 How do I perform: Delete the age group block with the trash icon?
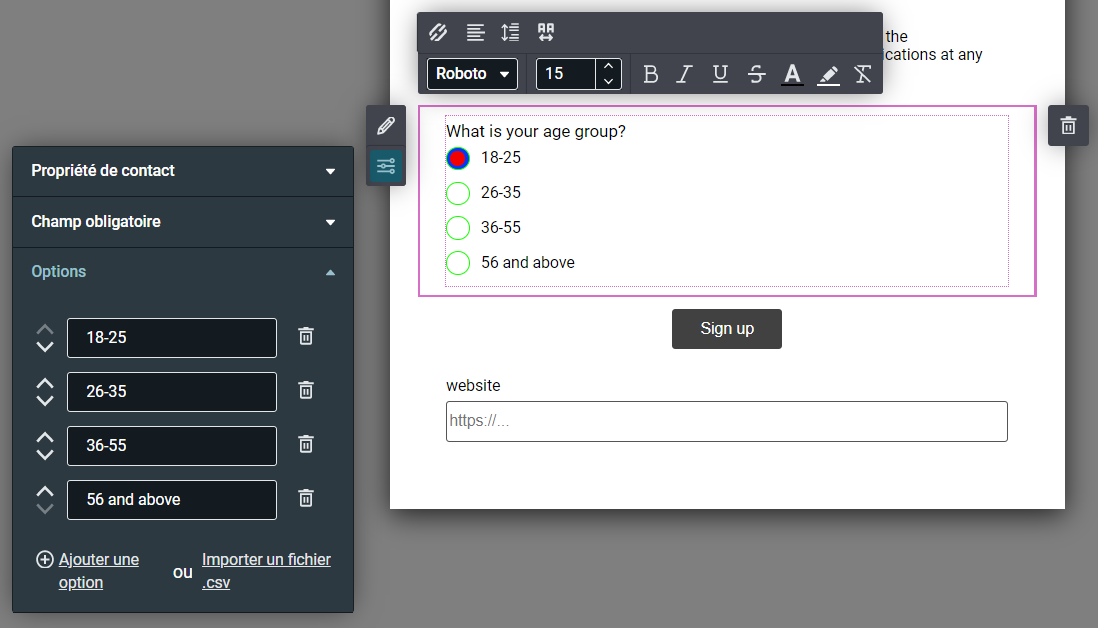pyautogui.click(x=1068, y=126)
